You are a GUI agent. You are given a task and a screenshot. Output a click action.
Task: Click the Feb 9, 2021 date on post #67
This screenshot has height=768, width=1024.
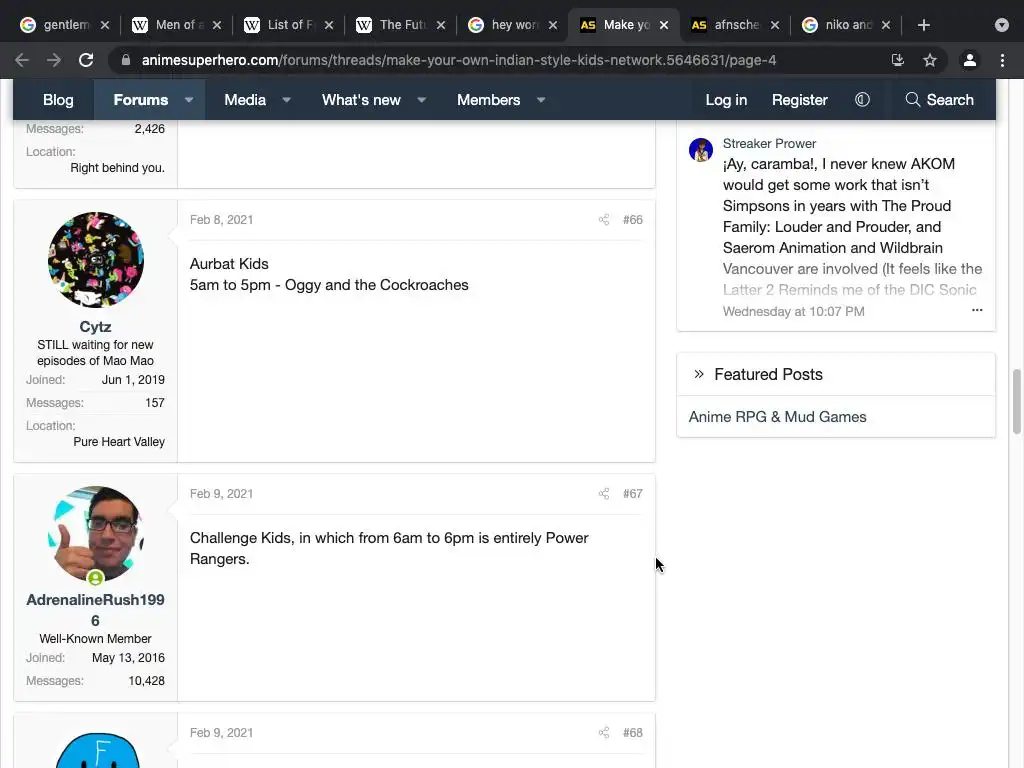tap(221, 494)
